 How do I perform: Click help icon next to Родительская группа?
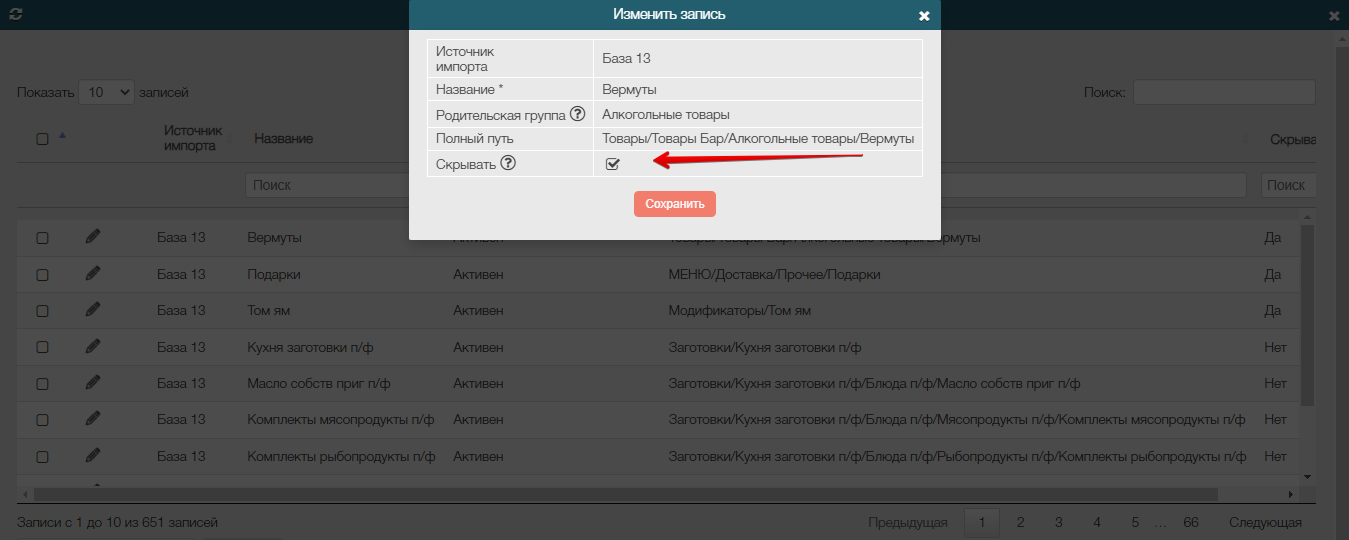(577, 114)
